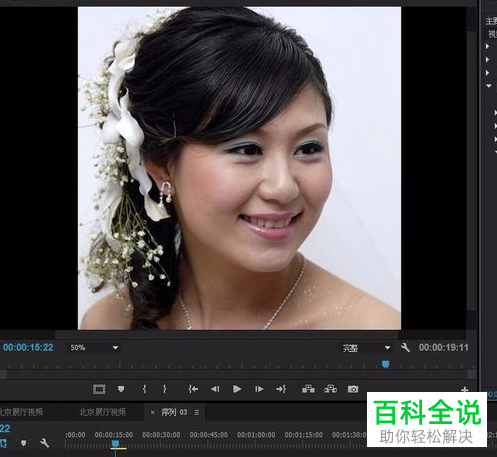Open the 序列 03 panel menu
This screenshot has height=457, width=497.
pos(197,413)
